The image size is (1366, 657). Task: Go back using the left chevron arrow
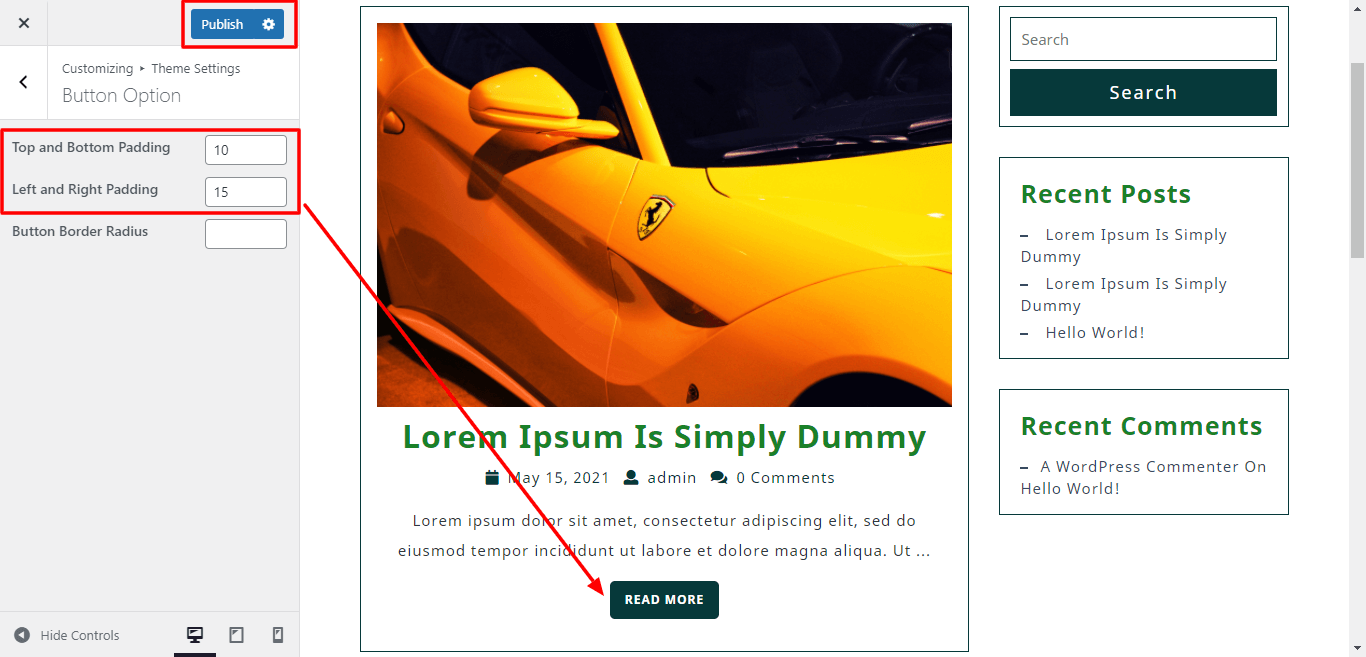(24, 82)
